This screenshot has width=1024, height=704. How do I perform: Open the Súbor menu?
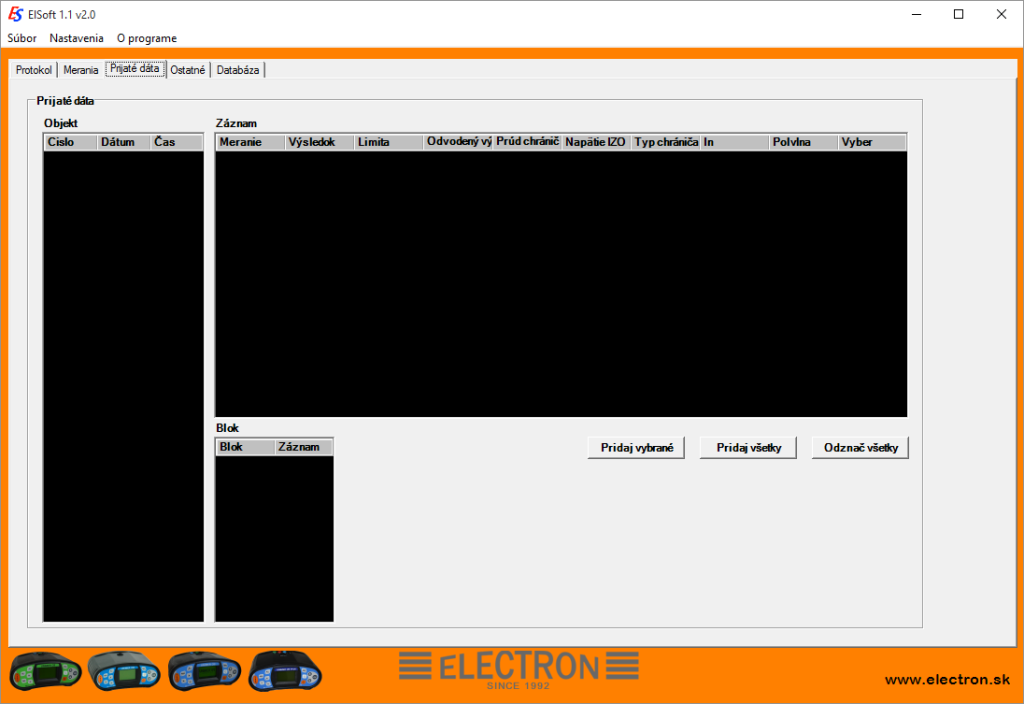(x=21, y=38)
